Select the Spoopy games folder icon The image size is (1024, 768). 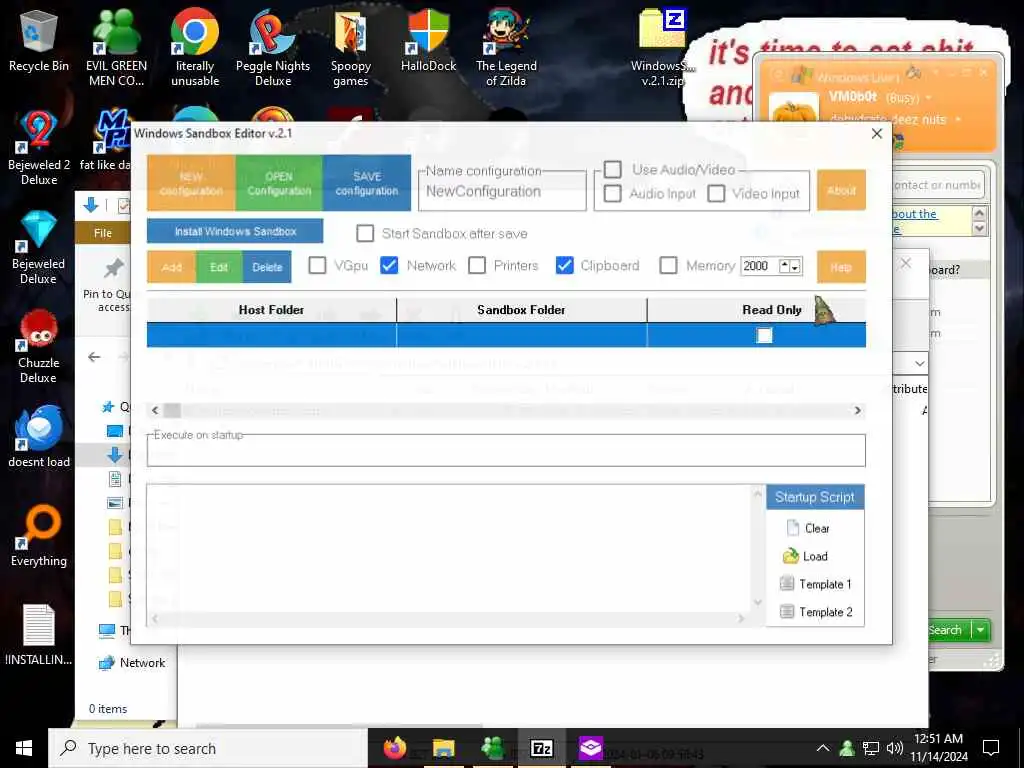click(351, 47)
